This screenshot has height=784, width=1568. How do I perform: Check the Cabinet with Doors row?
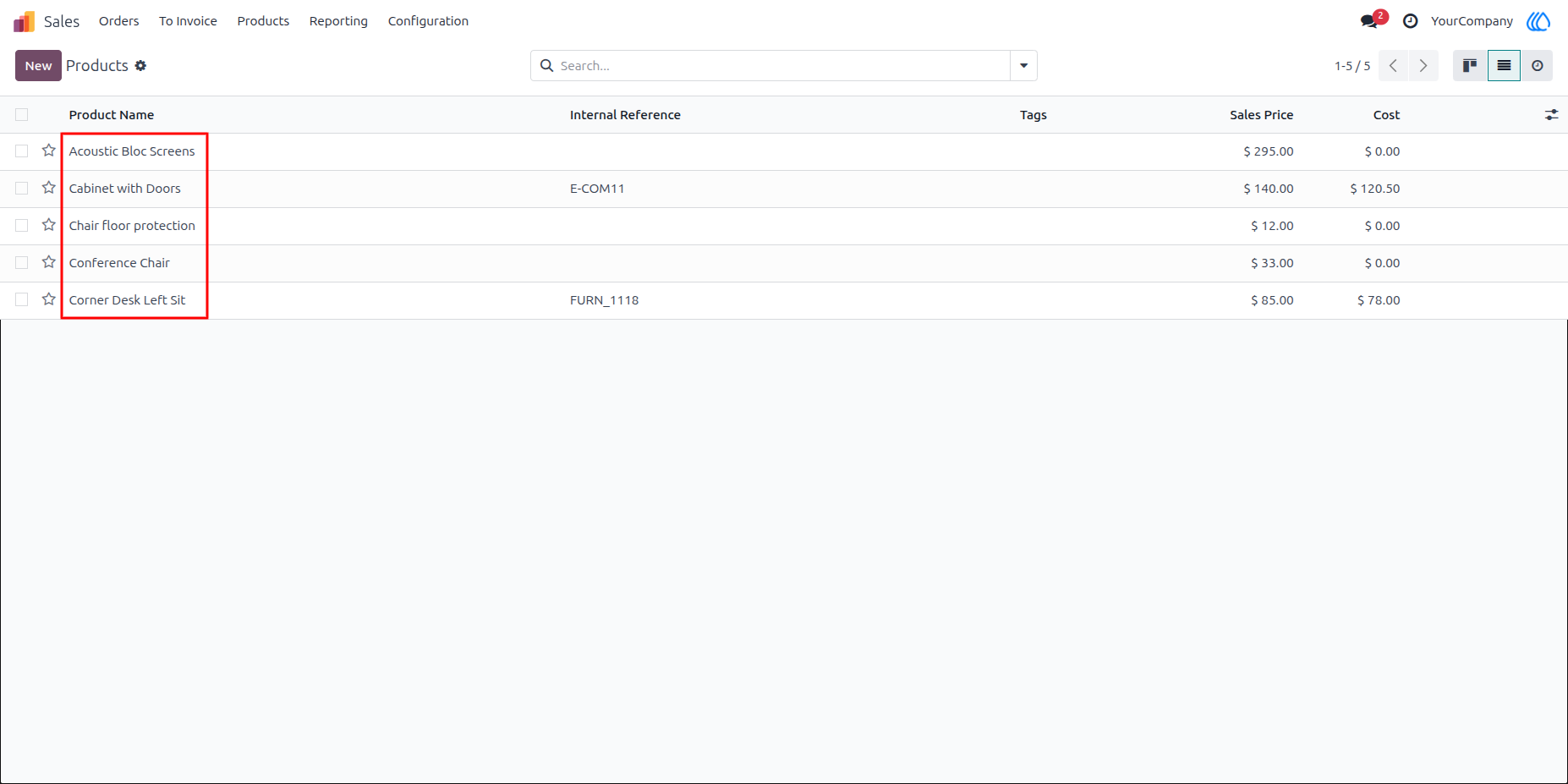[22, 188]
